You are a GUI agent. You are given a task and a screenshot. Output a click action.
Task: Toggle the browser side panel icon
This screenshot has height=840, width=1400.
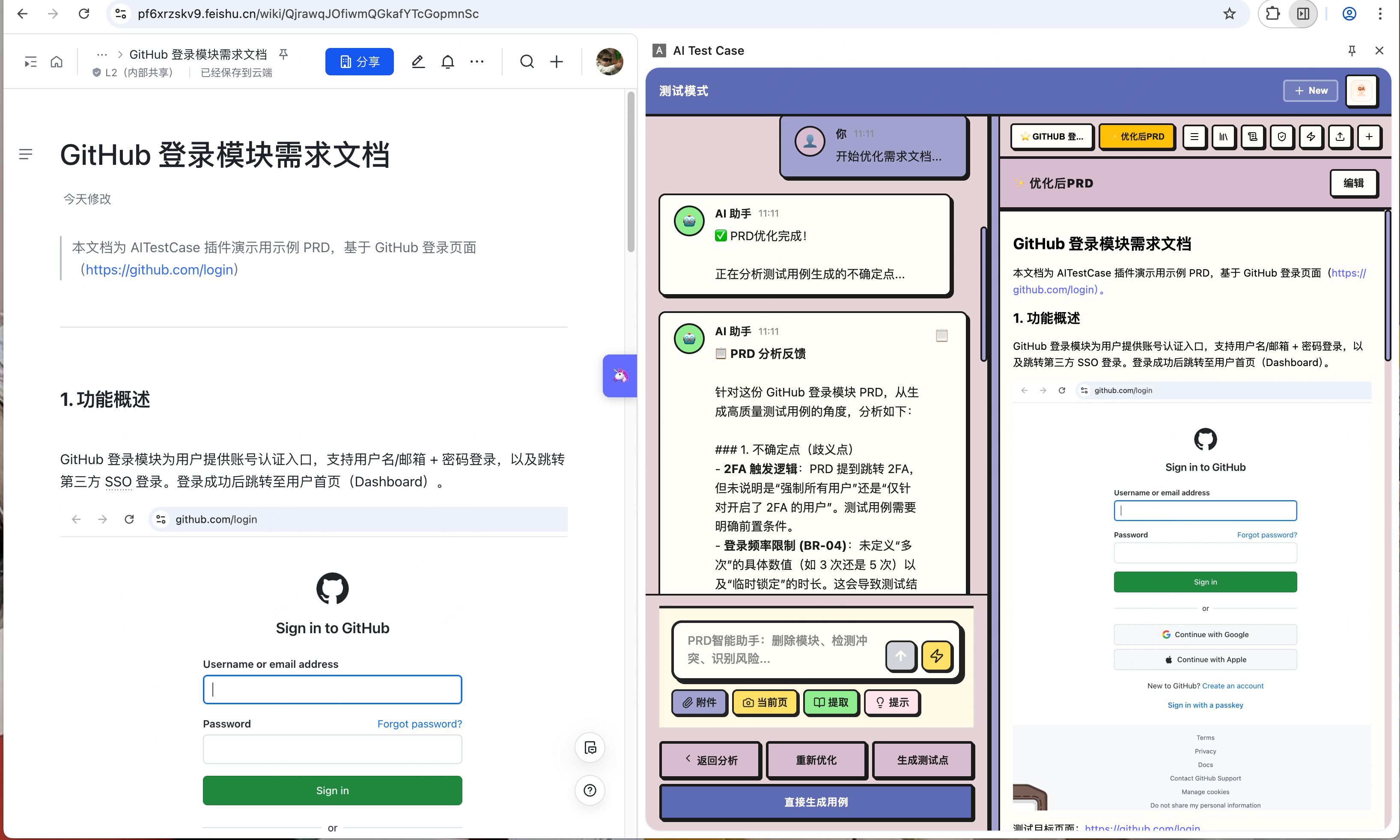point(1303,14)
